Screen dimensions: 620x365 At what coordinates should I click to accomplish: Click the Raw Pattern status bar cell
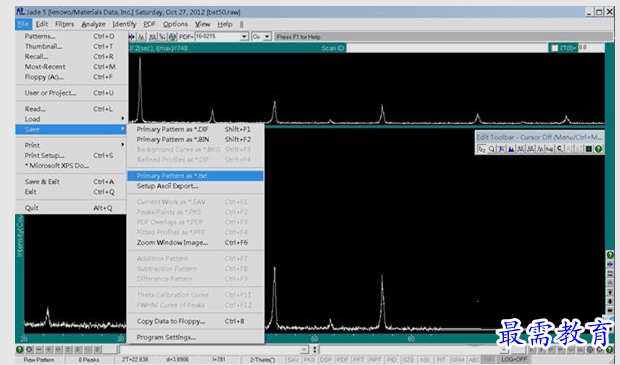pos(39,359)
